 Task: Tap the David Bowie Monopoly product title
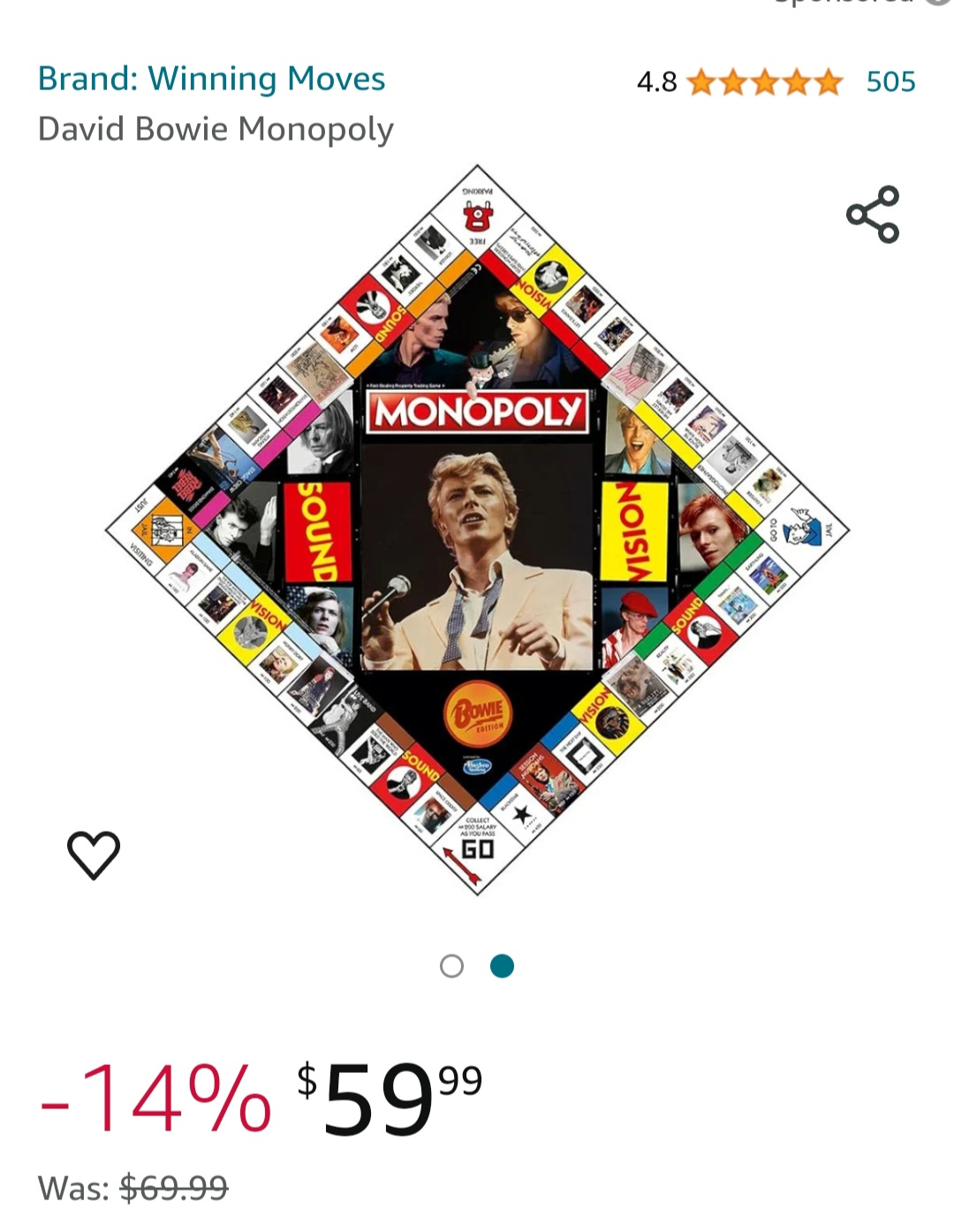click(216, 129)
